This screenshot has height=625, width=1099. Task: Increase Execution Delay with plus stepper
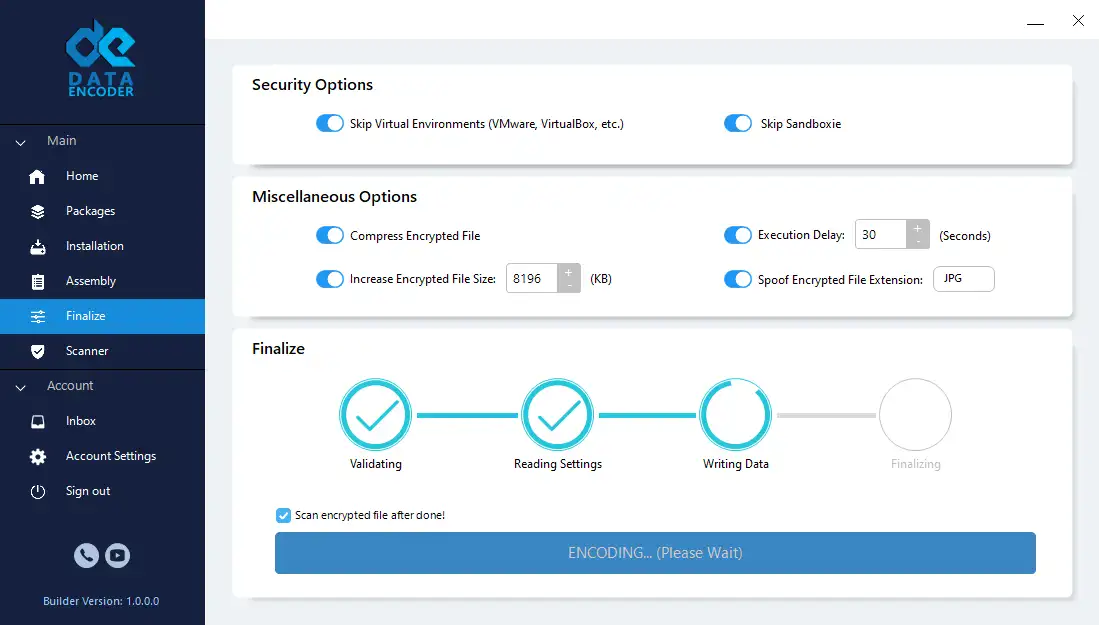point(917,228)
